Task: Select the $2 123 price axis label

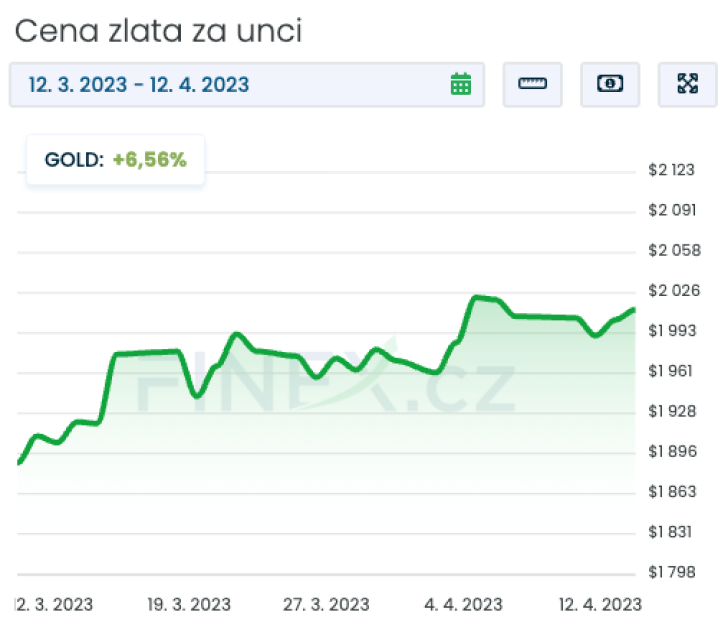Action: [671, 170]
